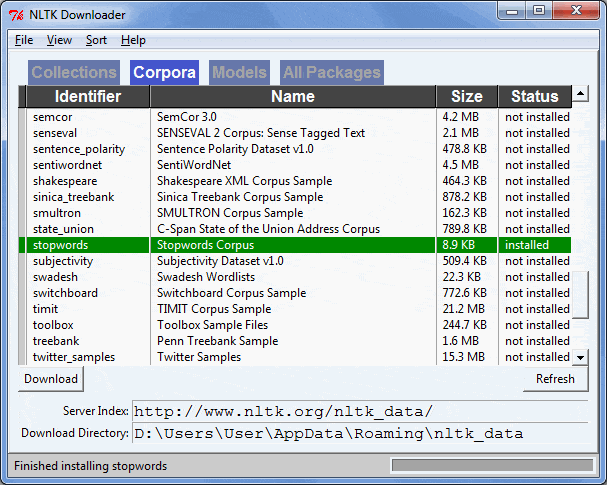Click the Server Index URL field

(x=360, y=411)
